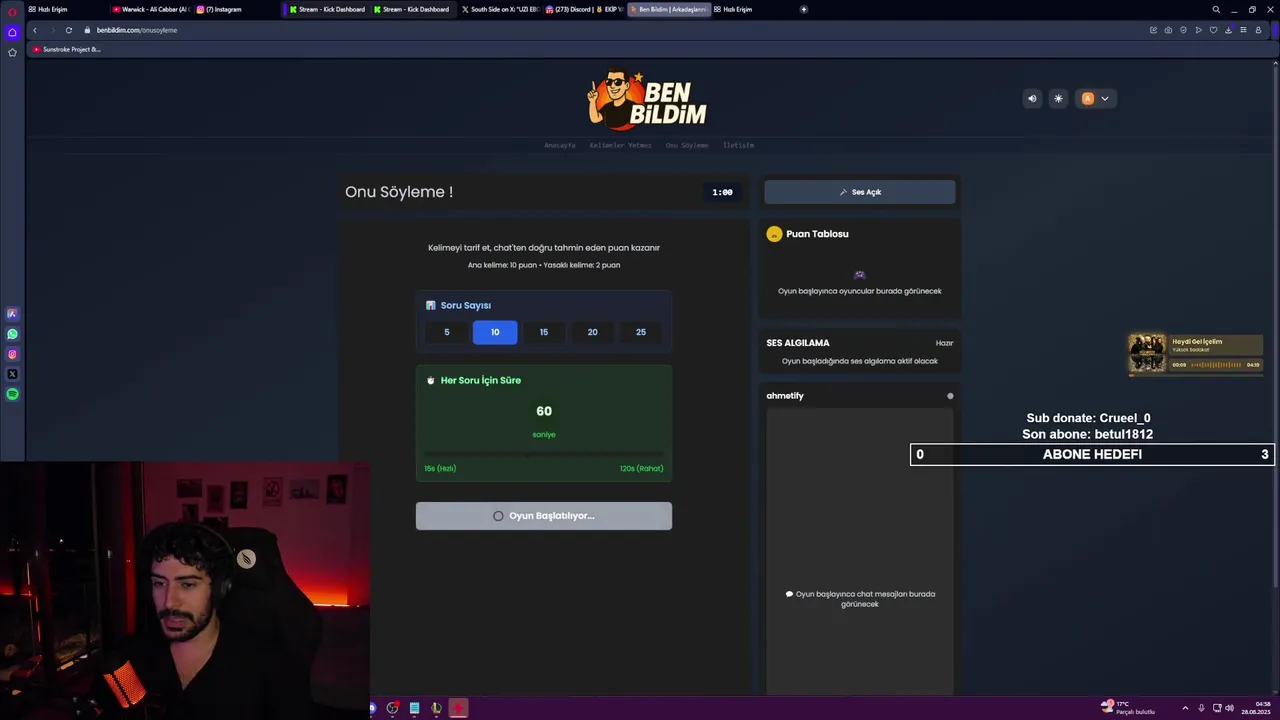Click the Ben Bildim logo
This screenshot has height=720, width=1280.
[x=647, y=100]
